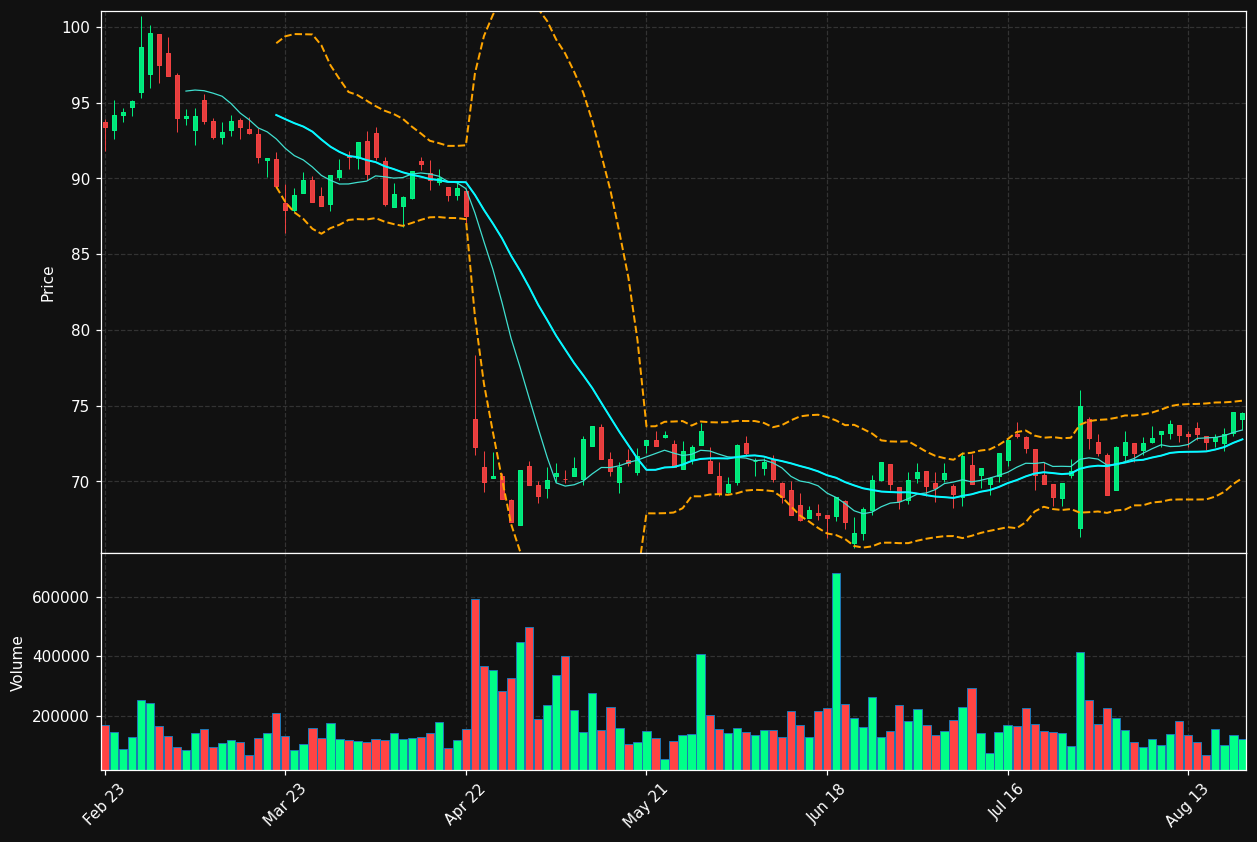Click the Volume axis title
The image size is (1257, 842).
coord(18,663)
